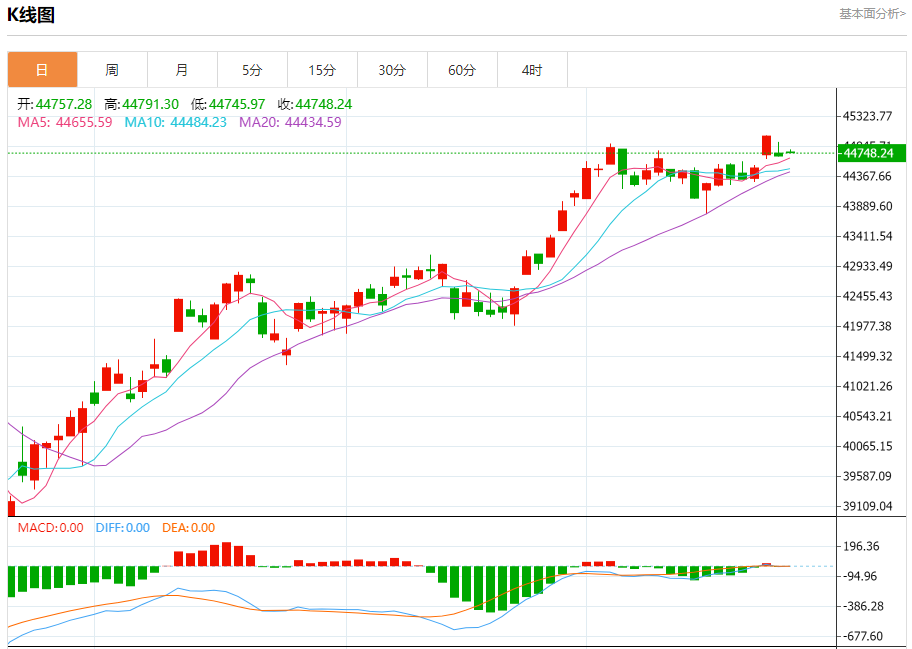Screen dimensions: 912x649
Task: Click the MA5: 44655.59 label
Action: 65,122
